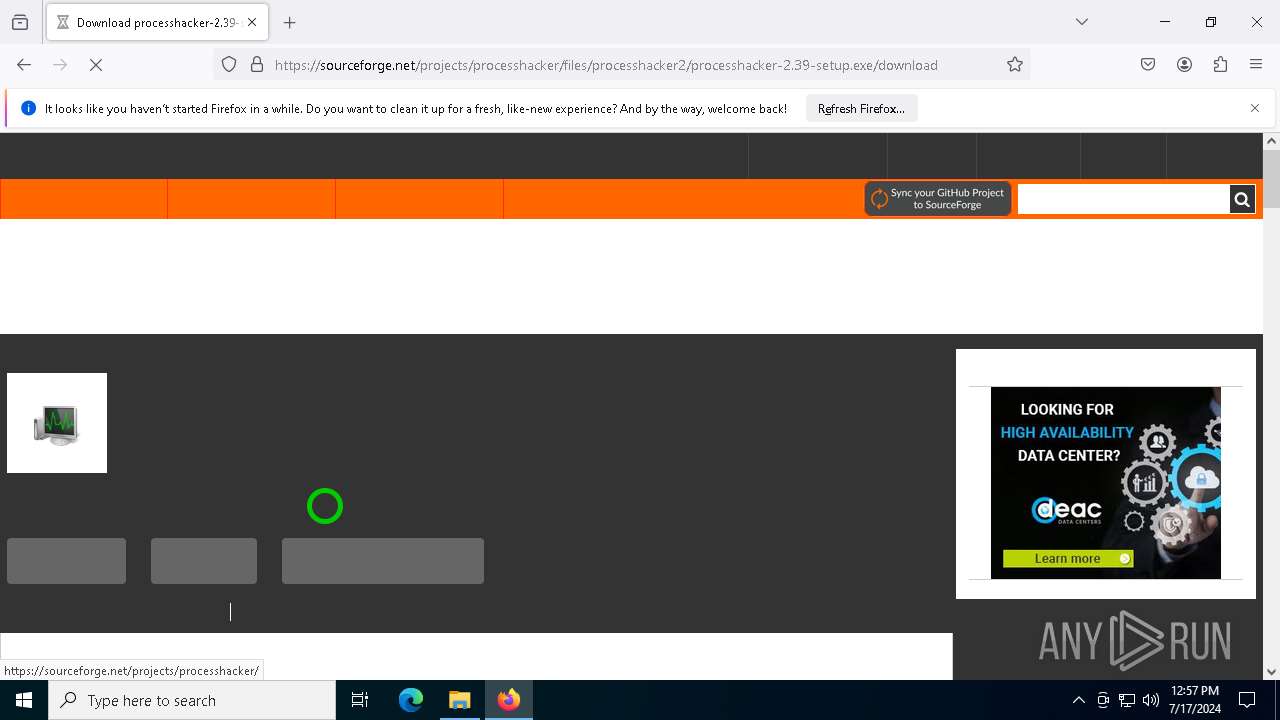The width and height of the screenshot is (1280, 720).
Task: Open the Firefox application menu
Action: point(1256,65)
